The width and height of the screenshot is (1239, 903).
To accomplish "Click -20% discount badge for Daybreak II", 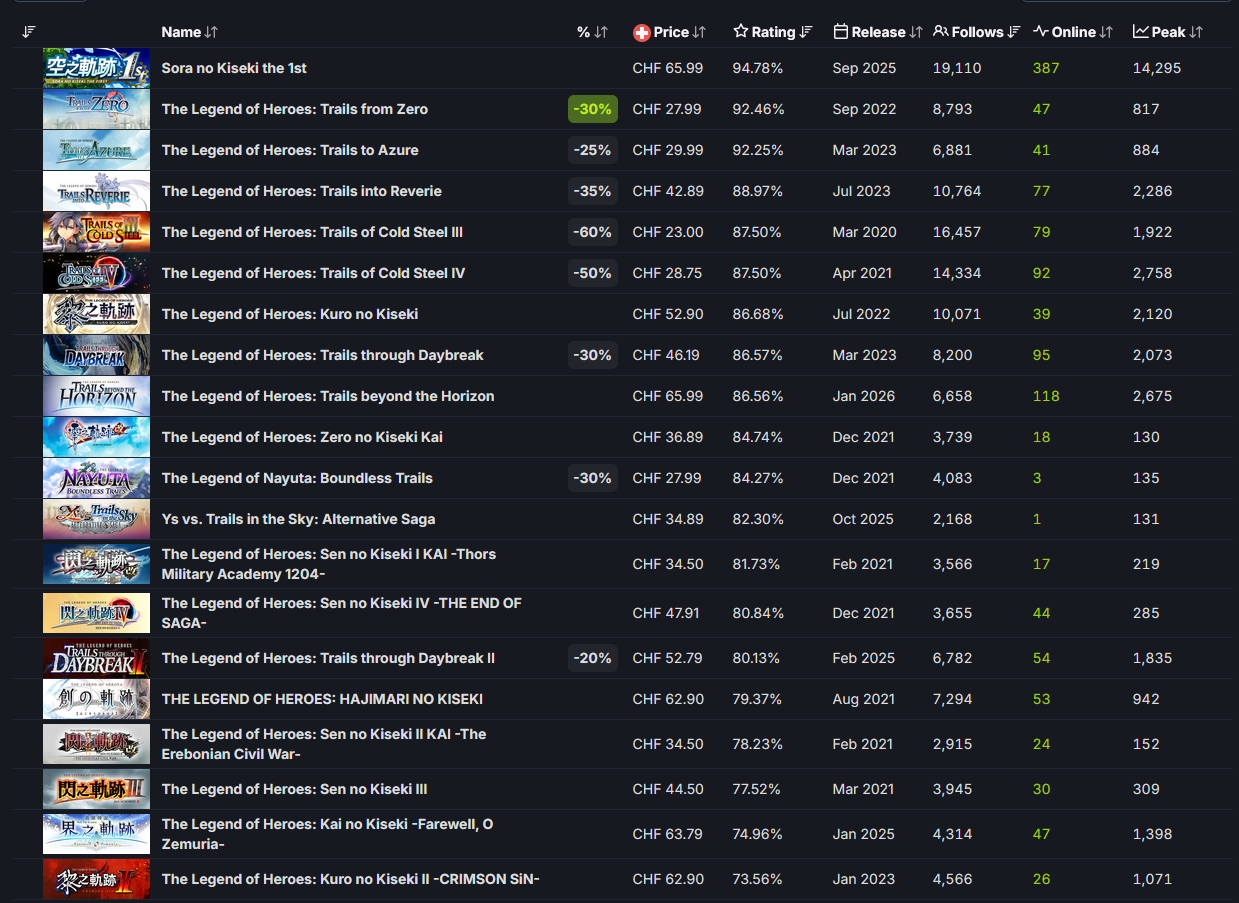I will [593, 658].
